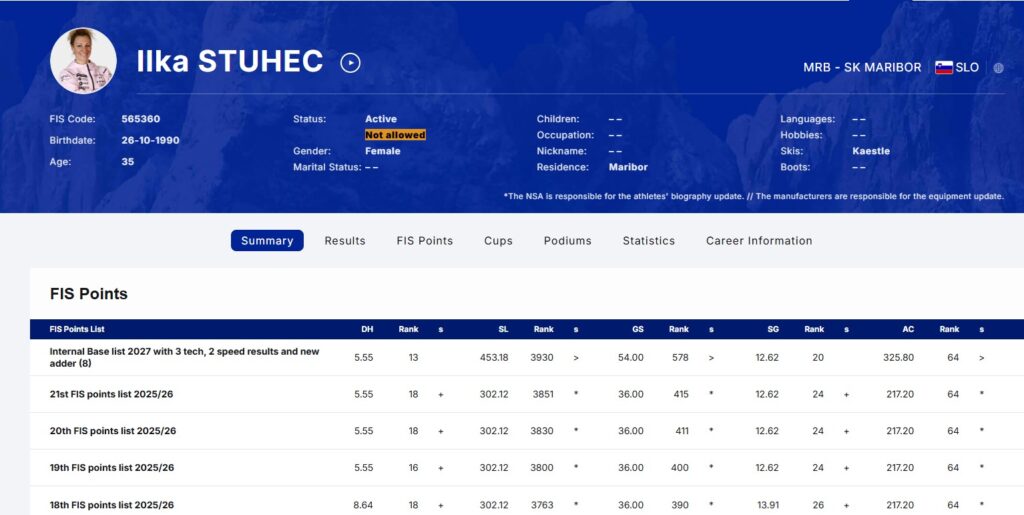Click Ilka Stuhec's profile photo
This screenshot has width=1024, height=515.
83,61
